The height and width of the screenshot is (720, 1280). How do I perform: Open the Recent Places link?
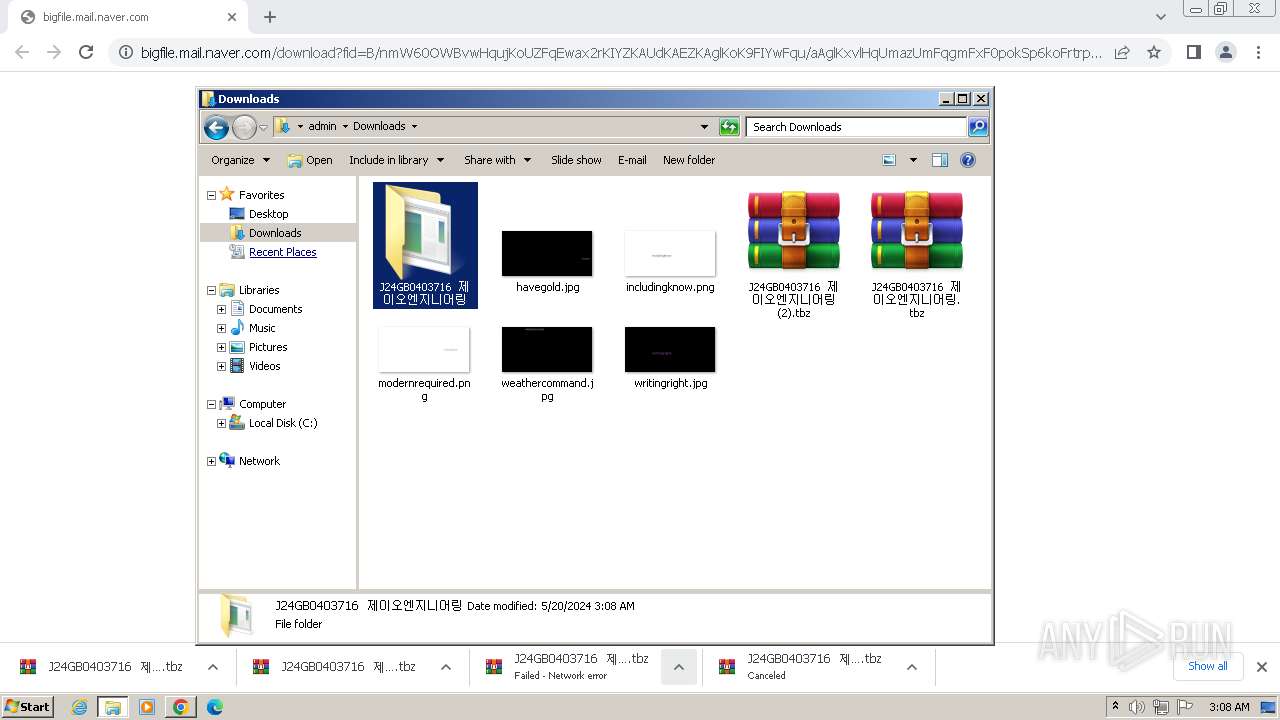coord(283,252)
